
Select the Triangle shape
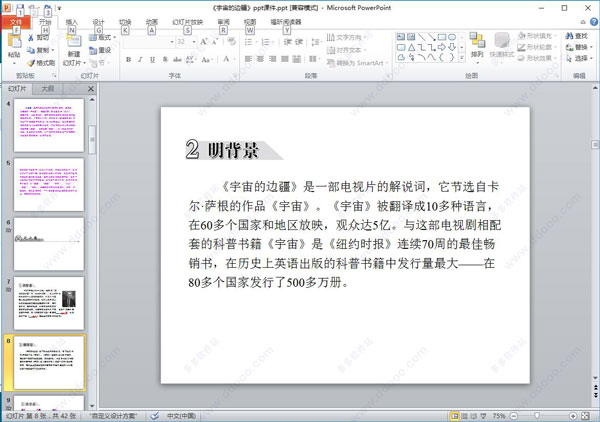point(411,47)
